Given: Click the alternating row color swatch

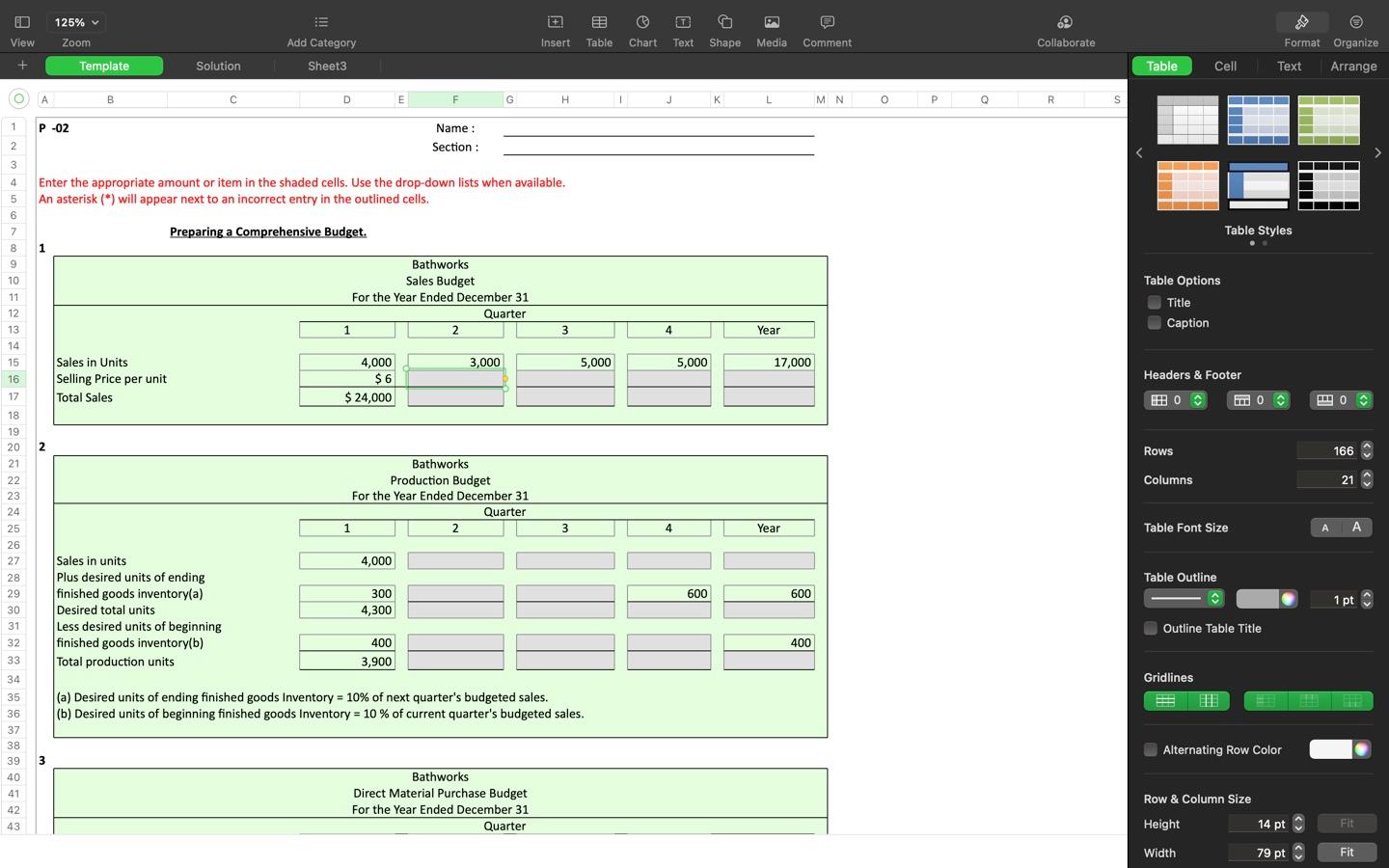Looking at the screenshot, I should [1331, 749].
